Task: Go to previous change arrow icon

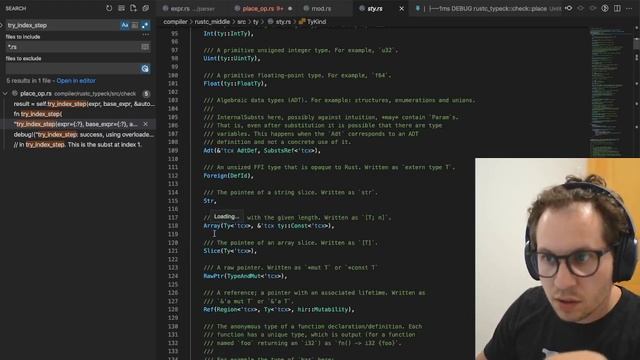Action: coord(580,8)
